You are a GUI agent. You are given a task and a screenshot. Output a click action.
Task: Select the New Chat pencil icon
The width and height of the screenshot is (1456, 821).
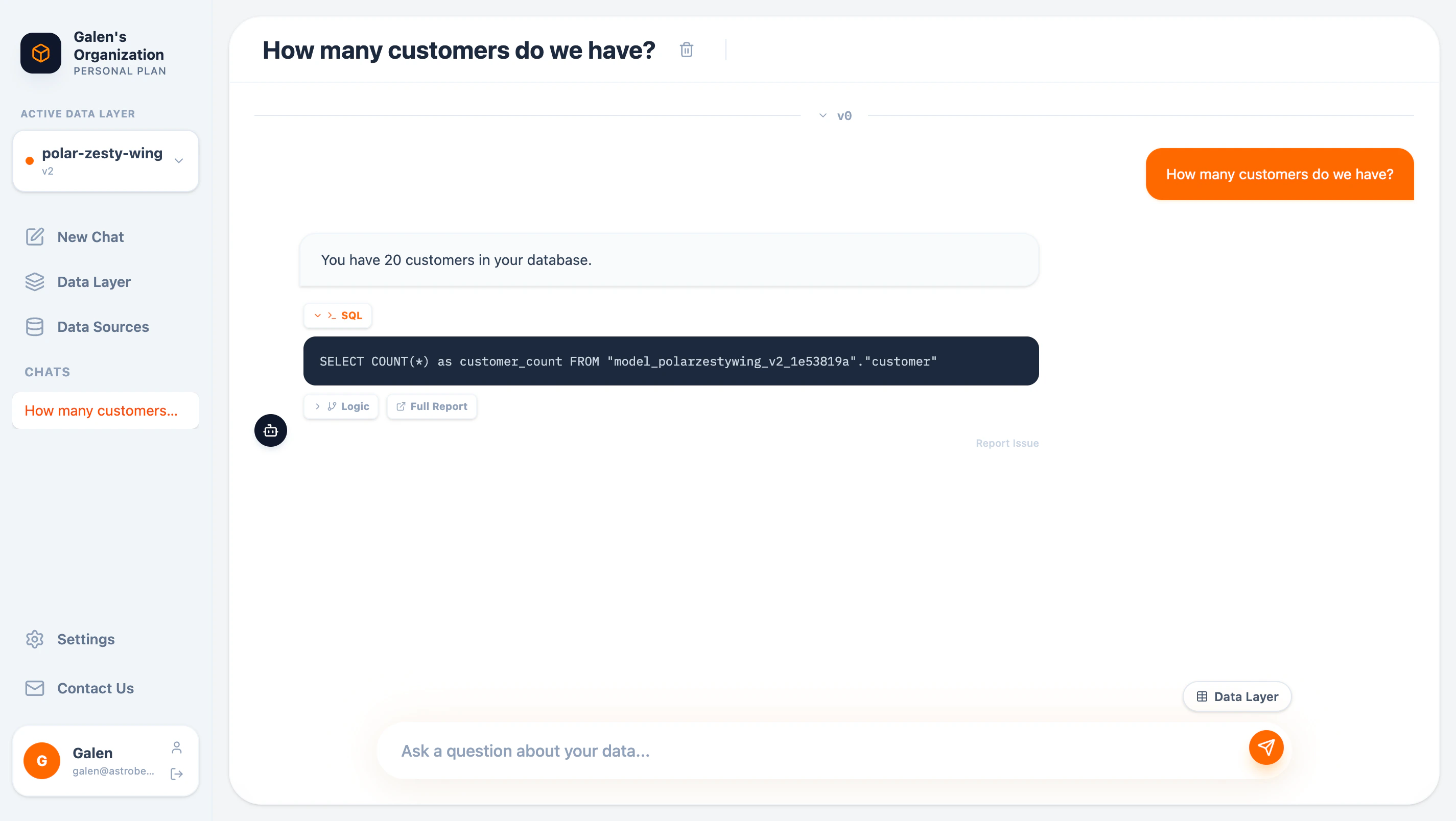[35, 237]
